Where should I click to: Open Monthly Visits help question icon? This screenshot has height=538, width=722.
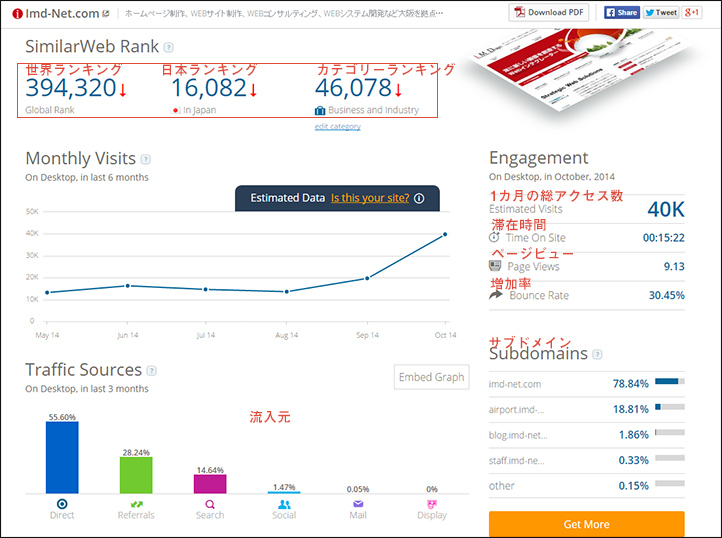pos(146,159)
